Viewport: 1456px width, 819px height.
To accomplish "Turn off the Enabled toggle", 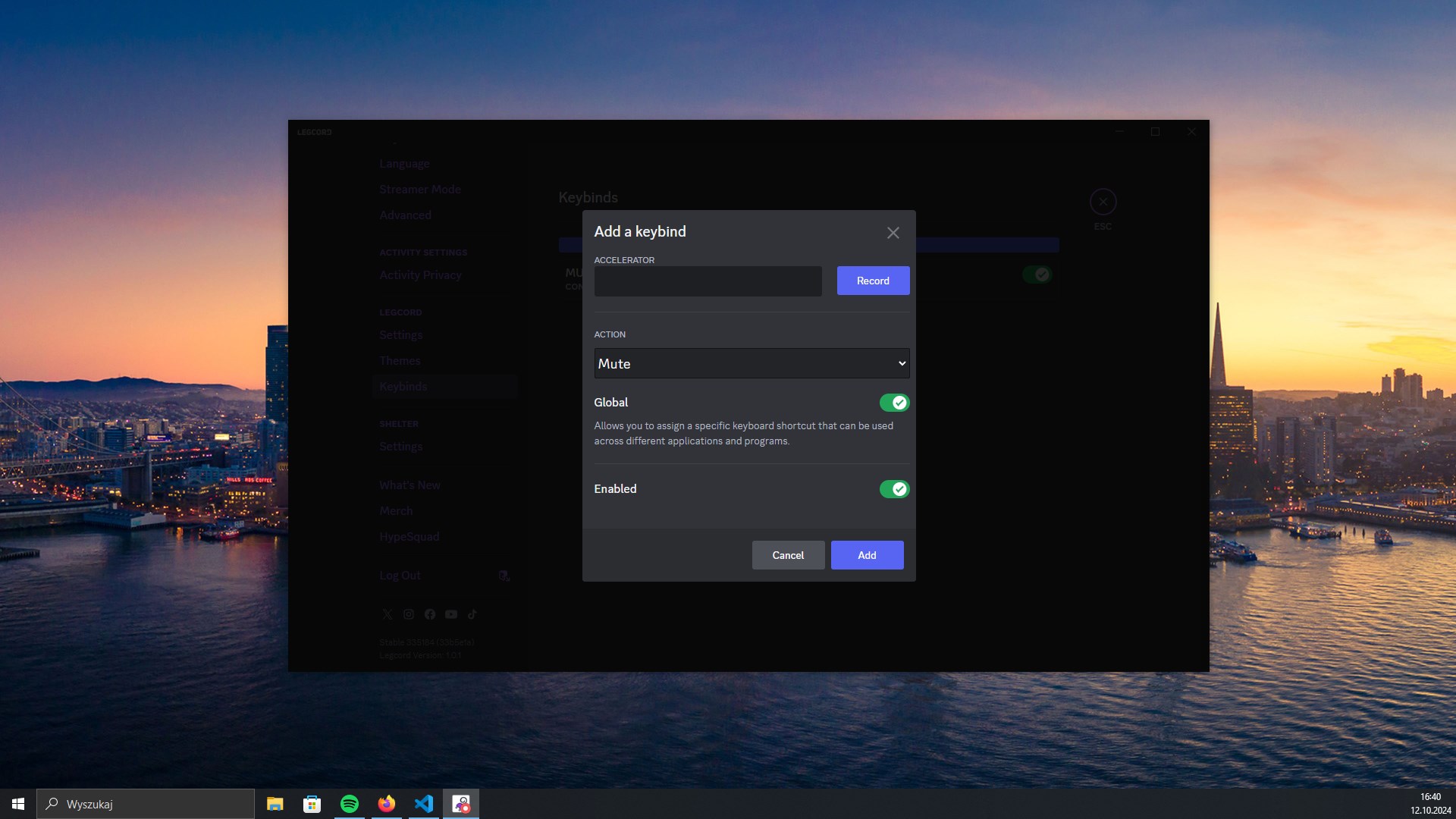I will [895, 489].
